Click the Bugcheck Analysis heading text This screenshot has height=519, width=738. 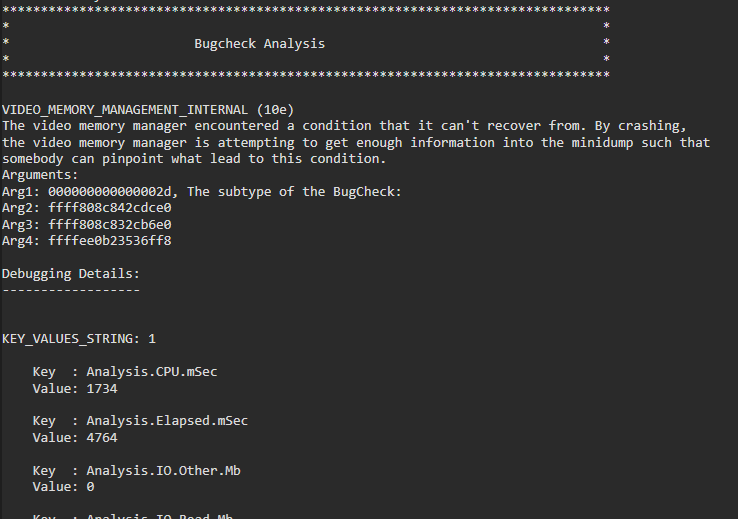259,43
